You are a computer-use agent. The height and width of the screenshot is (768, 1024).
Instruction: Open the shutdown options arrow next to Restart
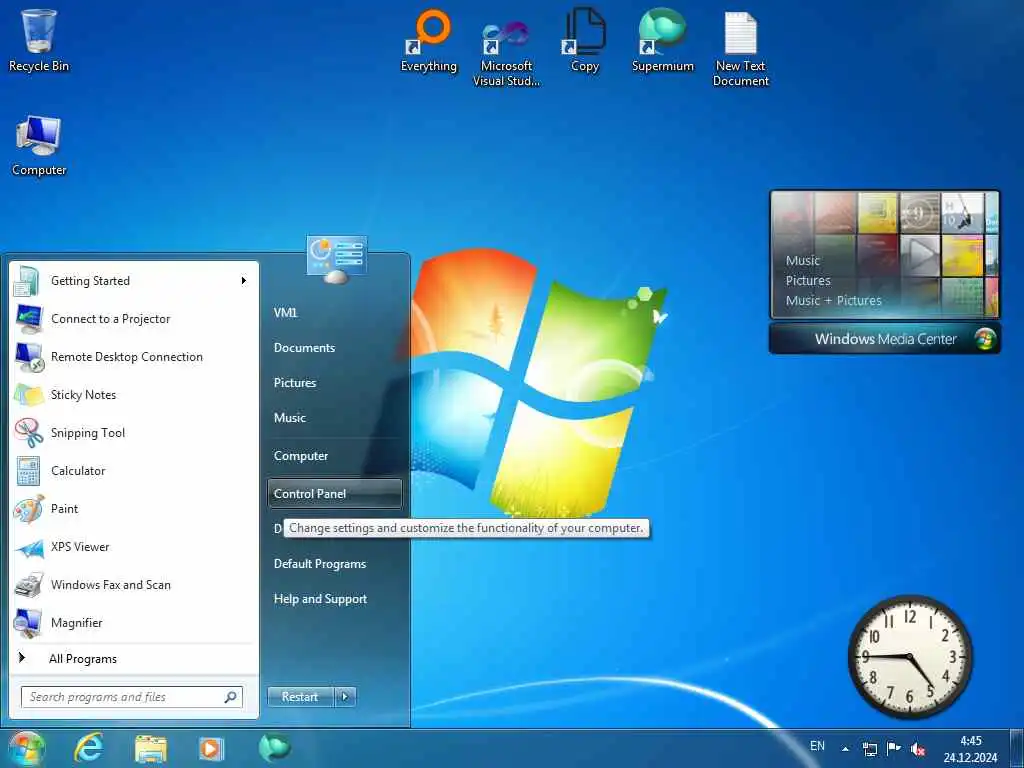coord(345,697)
